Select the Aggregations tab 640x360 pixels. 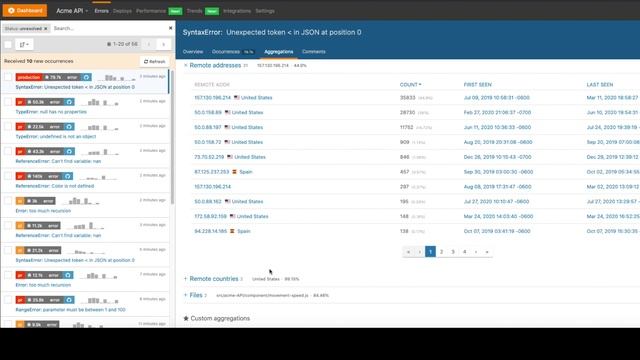tap(278, 52)
